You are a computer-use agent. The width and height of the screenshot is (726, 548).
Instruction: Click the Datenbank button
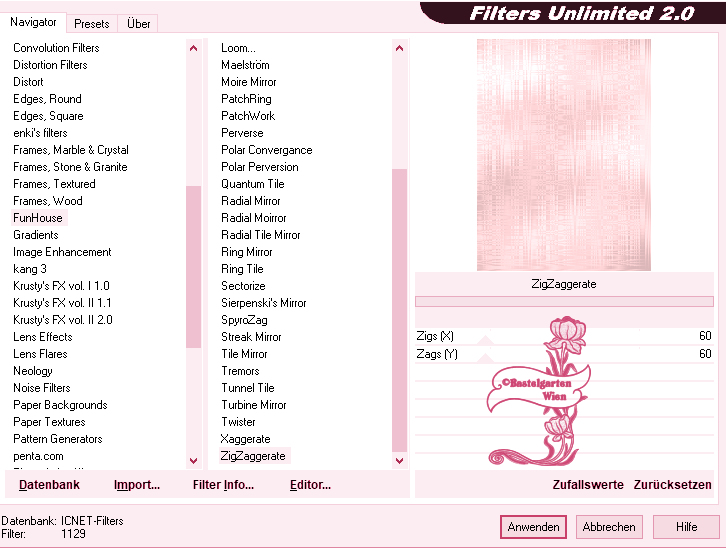(50, 485)
